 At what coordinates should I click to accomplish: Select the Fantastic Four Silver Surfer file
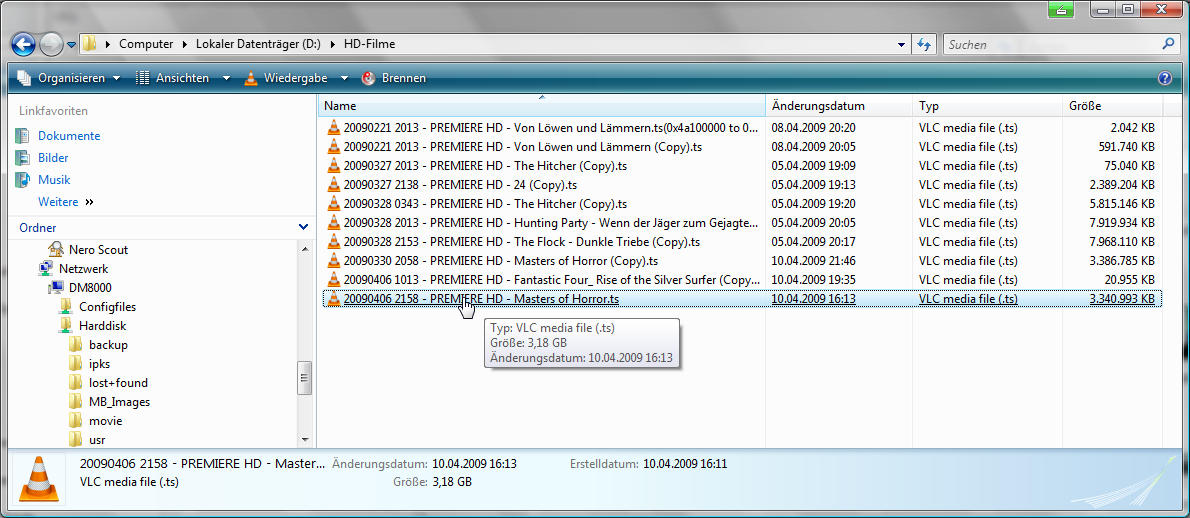coord(741,280)
